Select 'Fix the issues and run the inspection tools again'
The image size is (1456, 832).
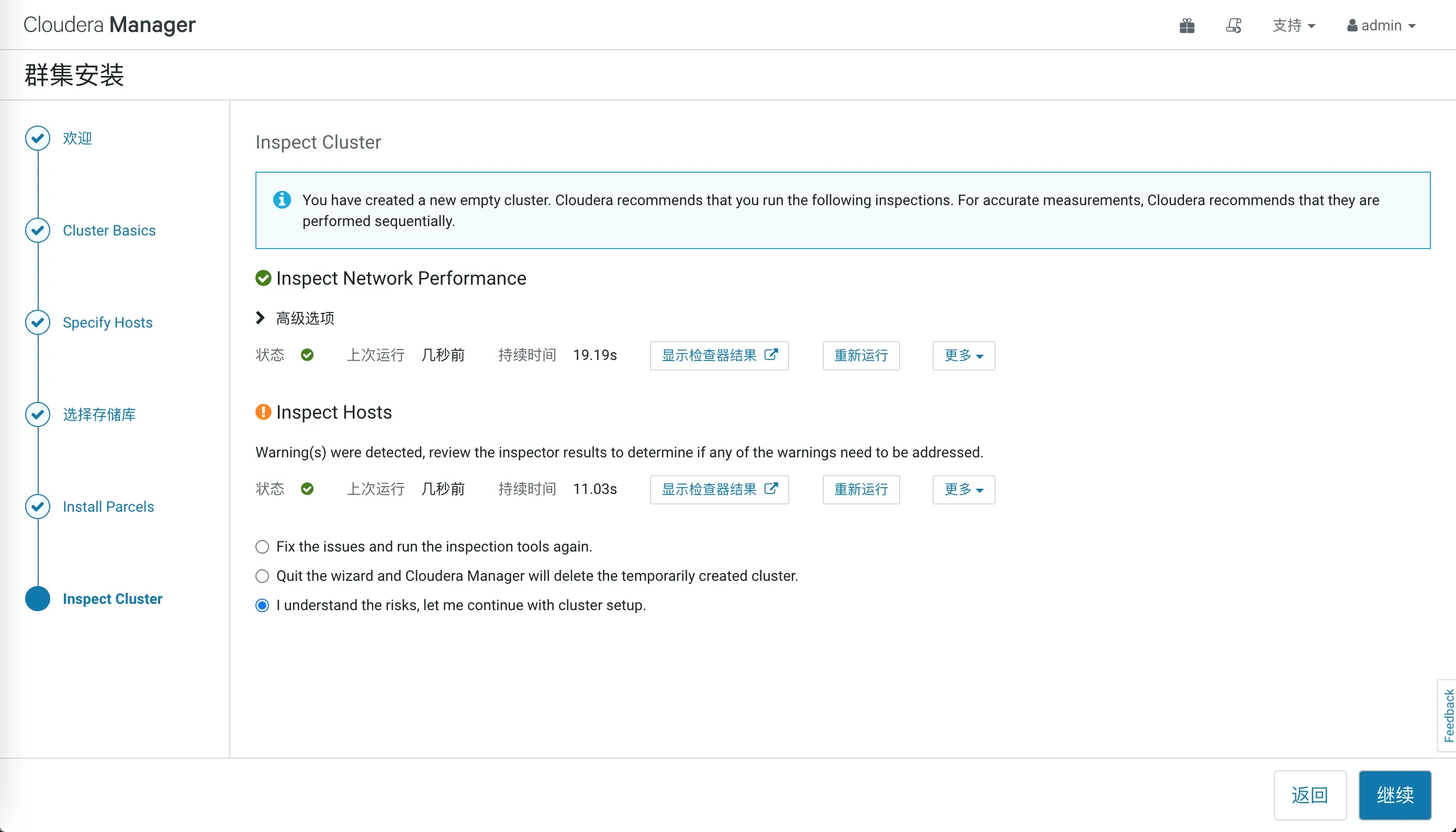pos(262,547)
